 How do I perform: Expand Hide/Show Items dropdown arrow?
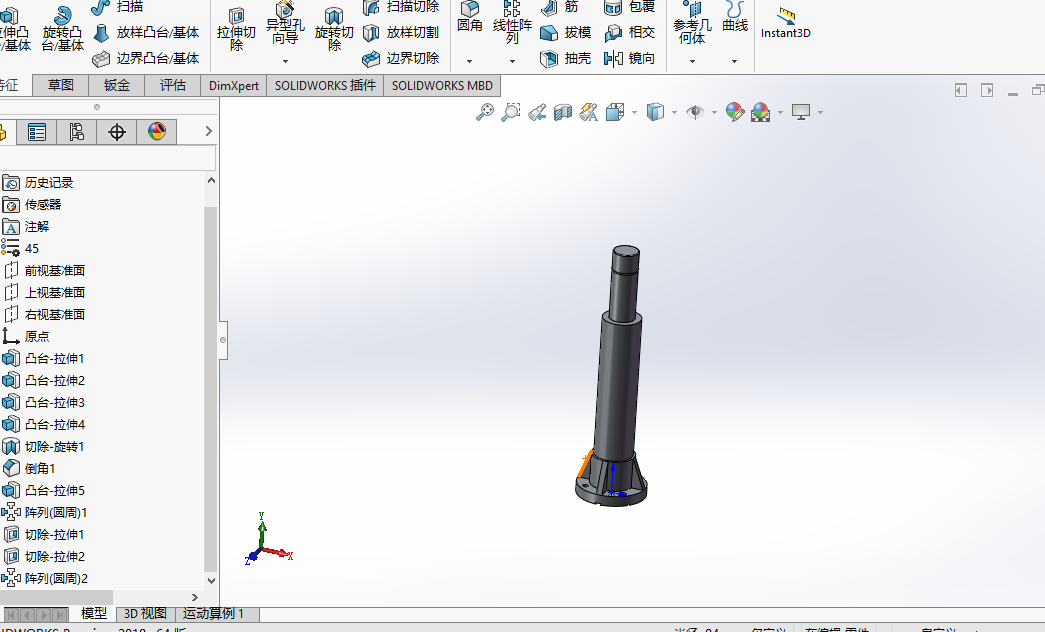(x=714, y=113)
